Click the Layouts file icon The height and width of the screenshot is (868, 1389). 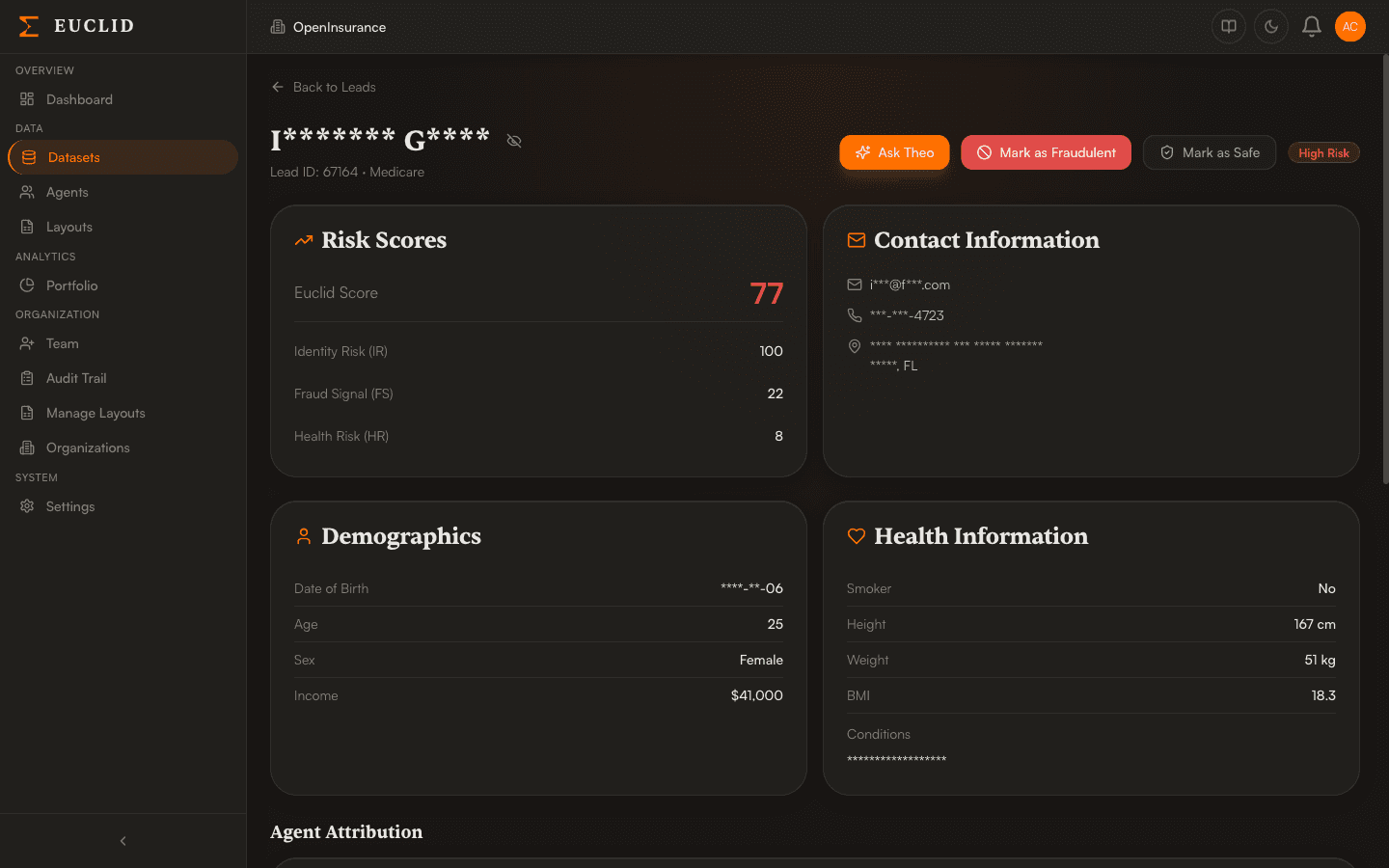click(27, 227)
